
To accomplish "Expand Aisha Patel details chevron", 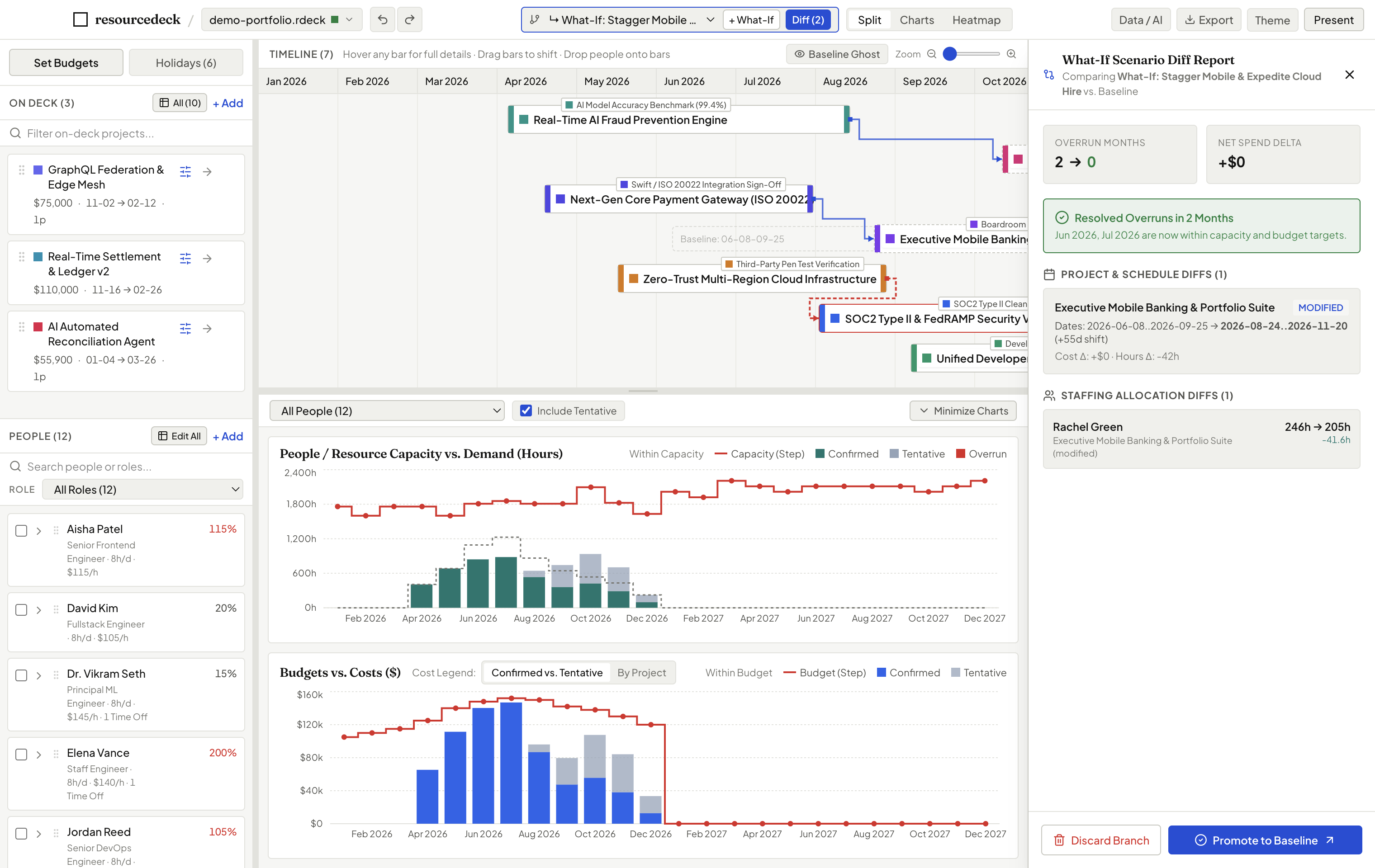I will coord(39,531).
